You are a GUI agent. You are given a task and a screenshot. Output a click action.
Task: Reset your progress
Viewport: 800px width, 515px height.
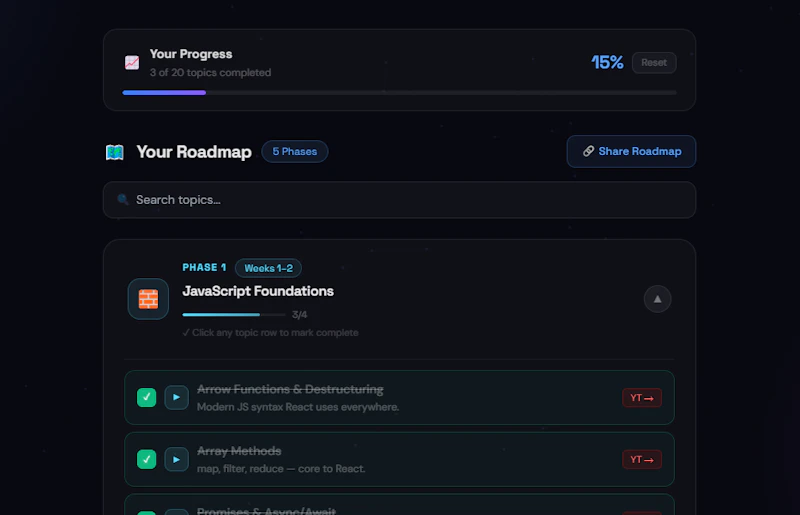coord(654,63)
